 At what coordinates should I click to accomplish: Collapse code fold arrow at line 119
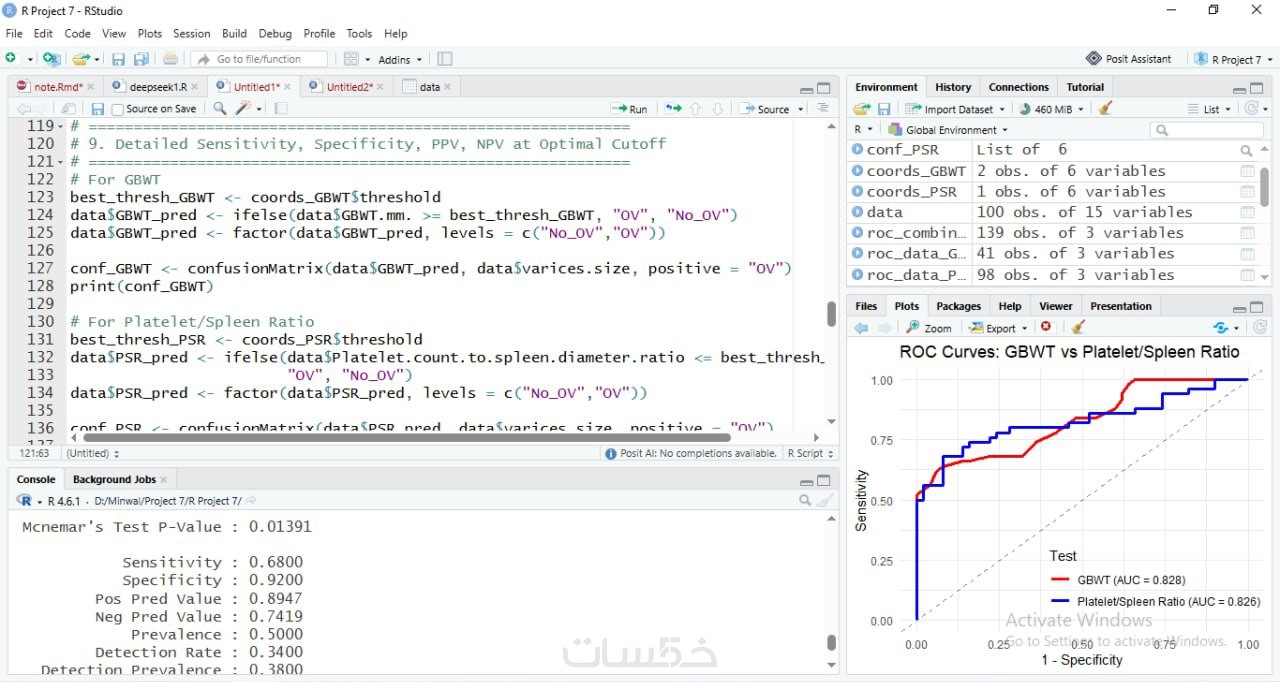click(x=60, y=126)
